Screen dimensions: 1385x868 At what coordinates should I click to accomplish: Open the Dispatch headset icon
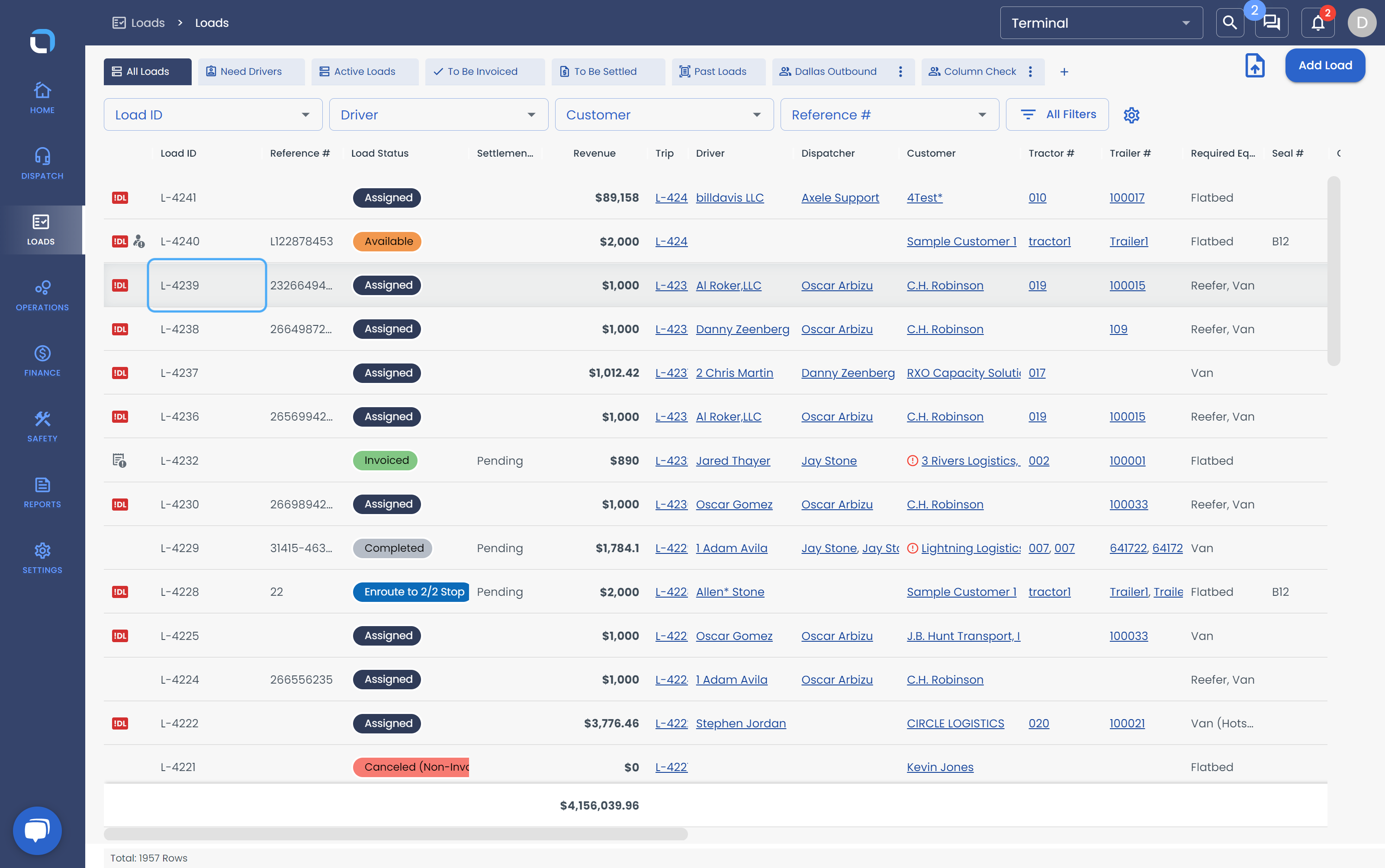tap(42, 156)
